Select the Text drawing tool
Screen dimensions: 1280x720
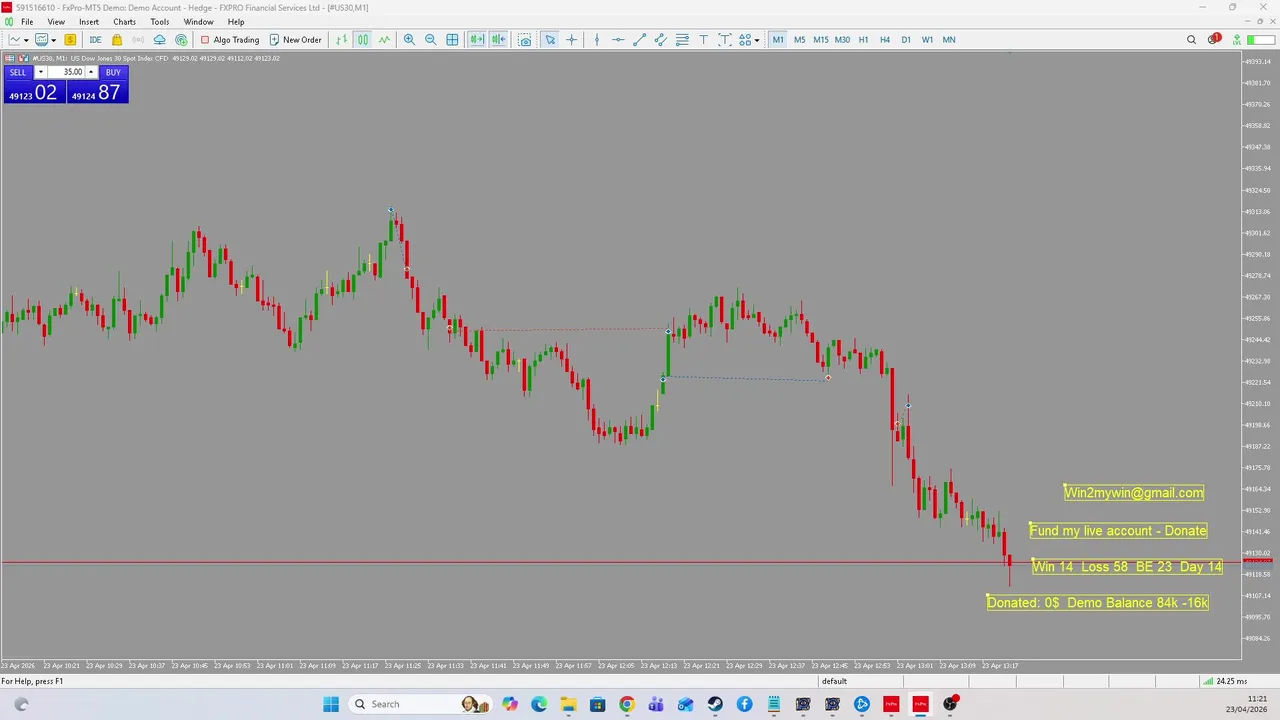pyautogui.click(x=703, y=40)
